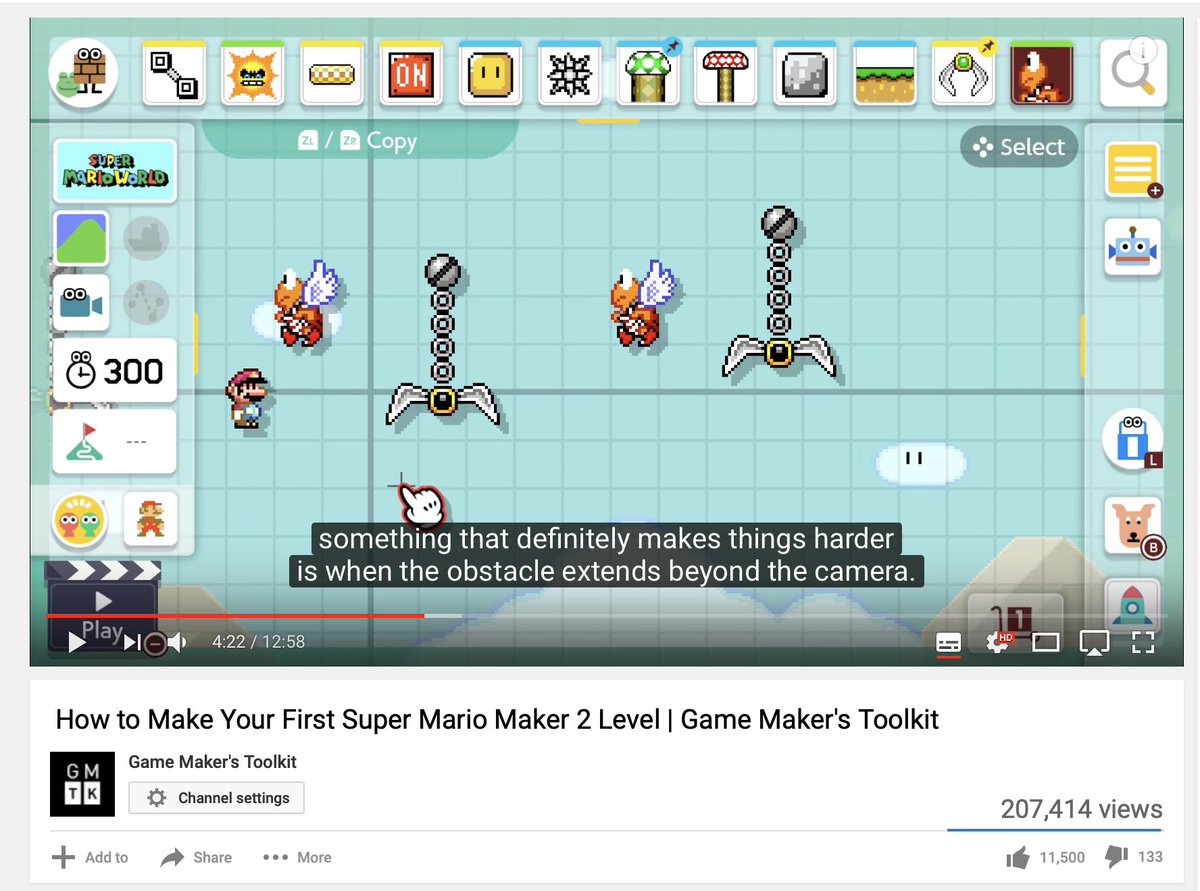Click the right swinging claw on canvas
This screenshot has height=891, width=1200.
pyautogui.click(x=779, y=294)
